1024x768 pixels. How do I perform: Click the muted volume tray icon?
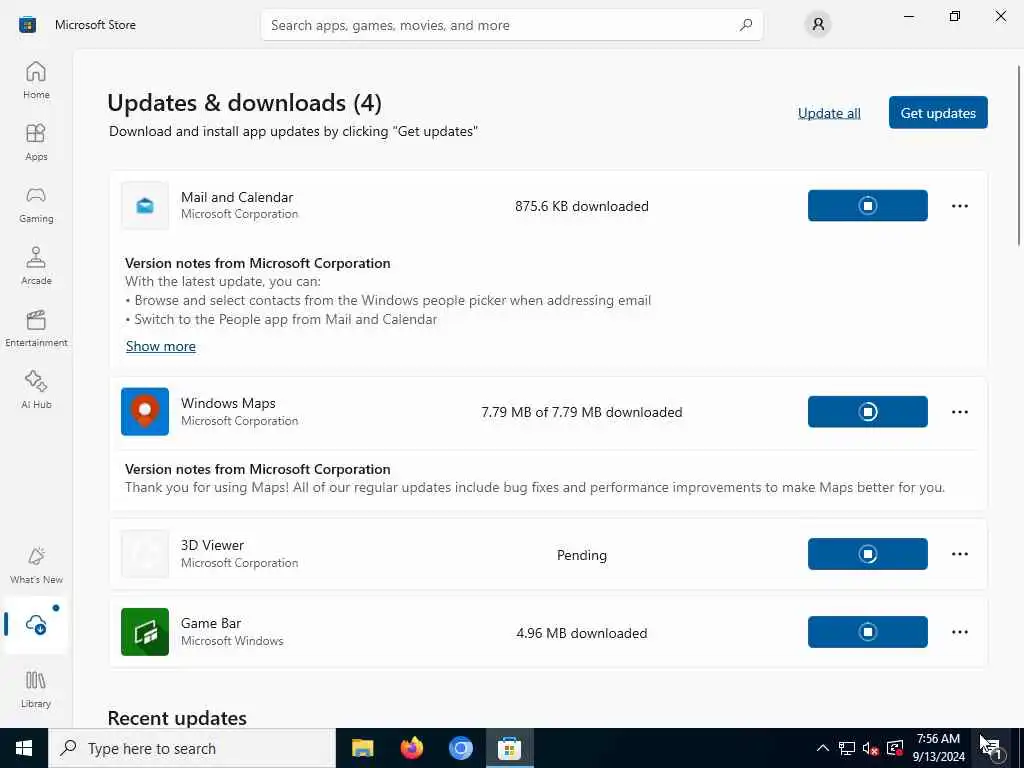coord(870,748)
